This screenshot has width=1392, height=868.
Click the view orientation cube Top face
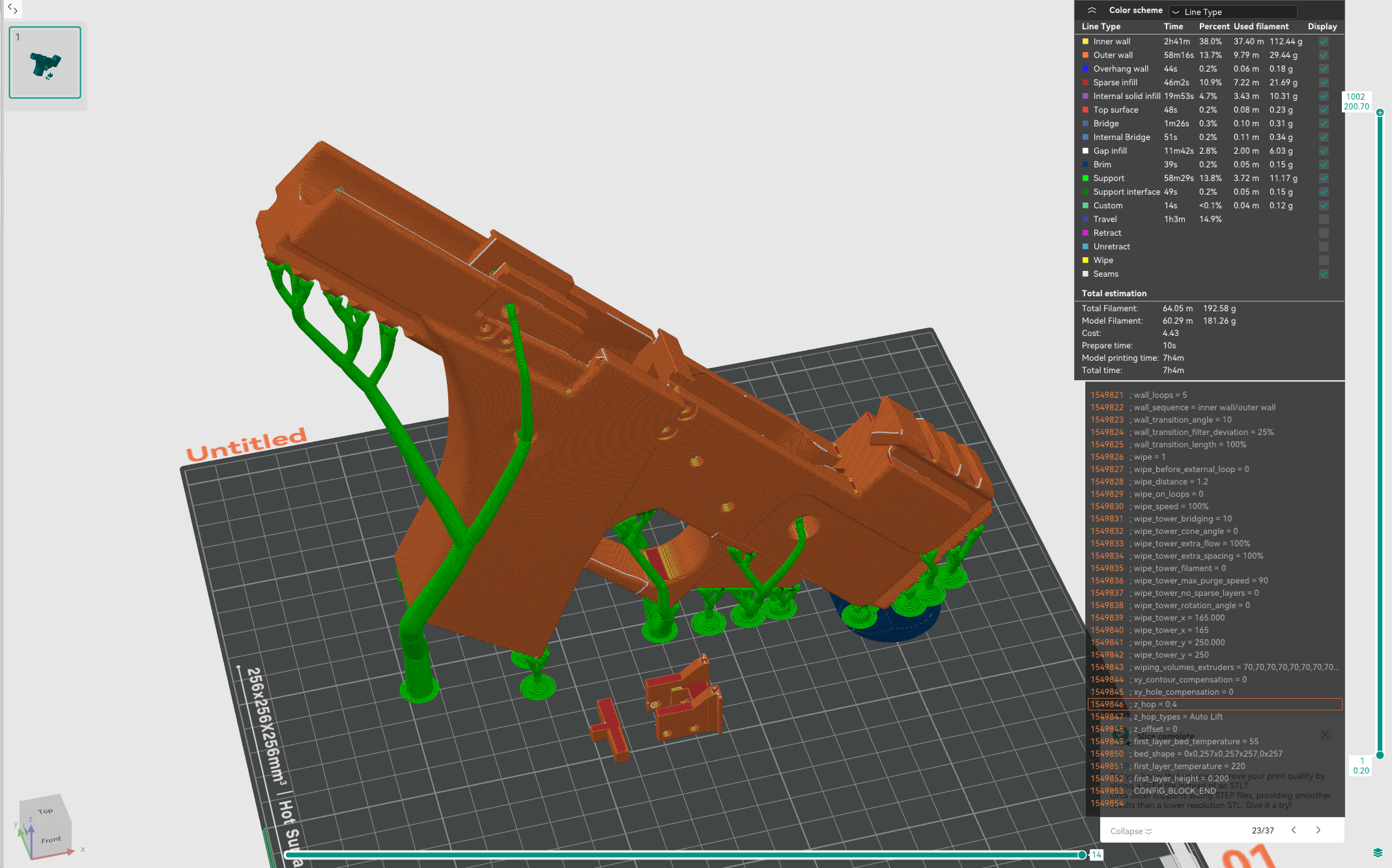coord(45,811)
